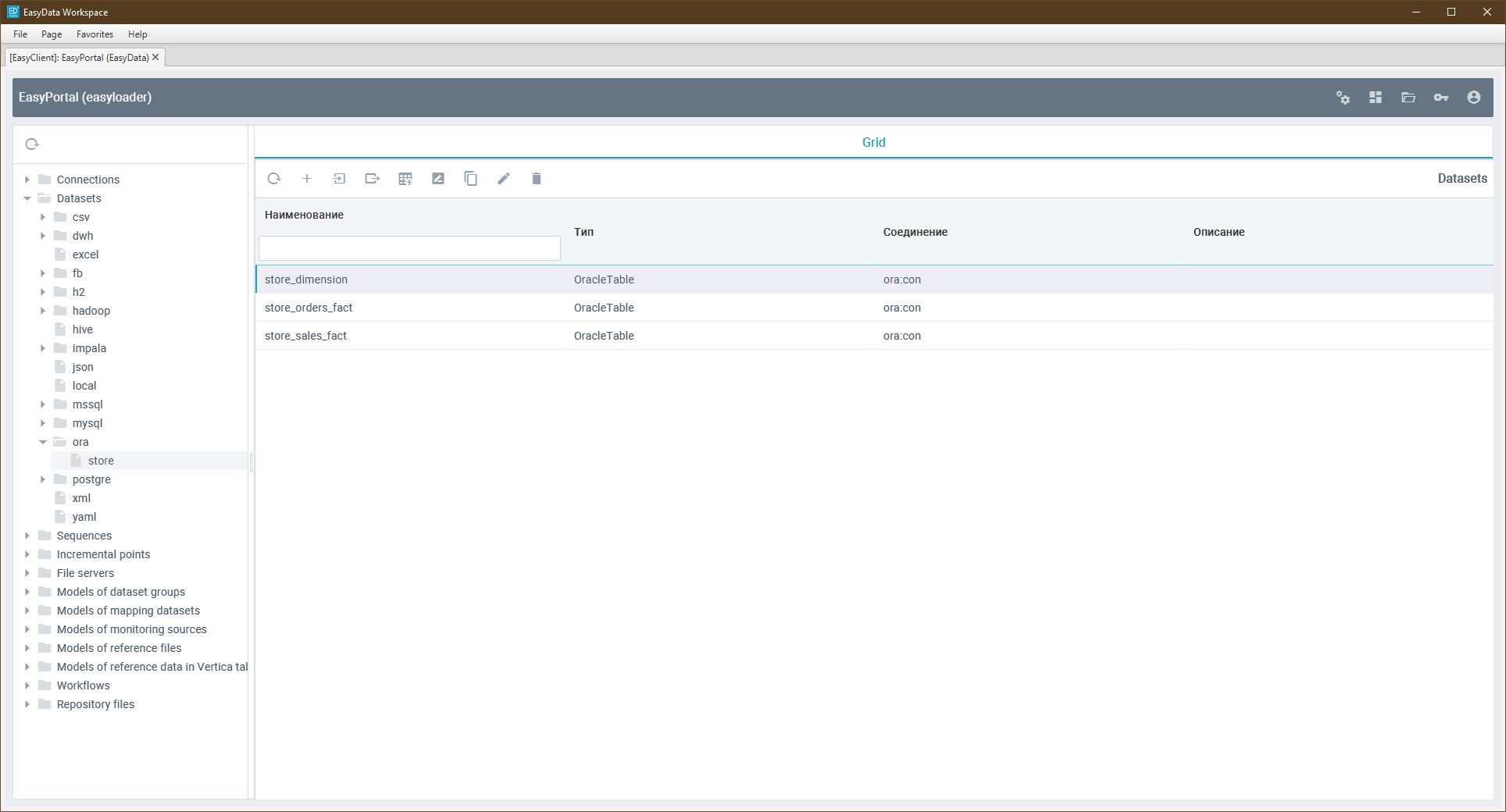Select the Repository files tree node

click(95, 704)
